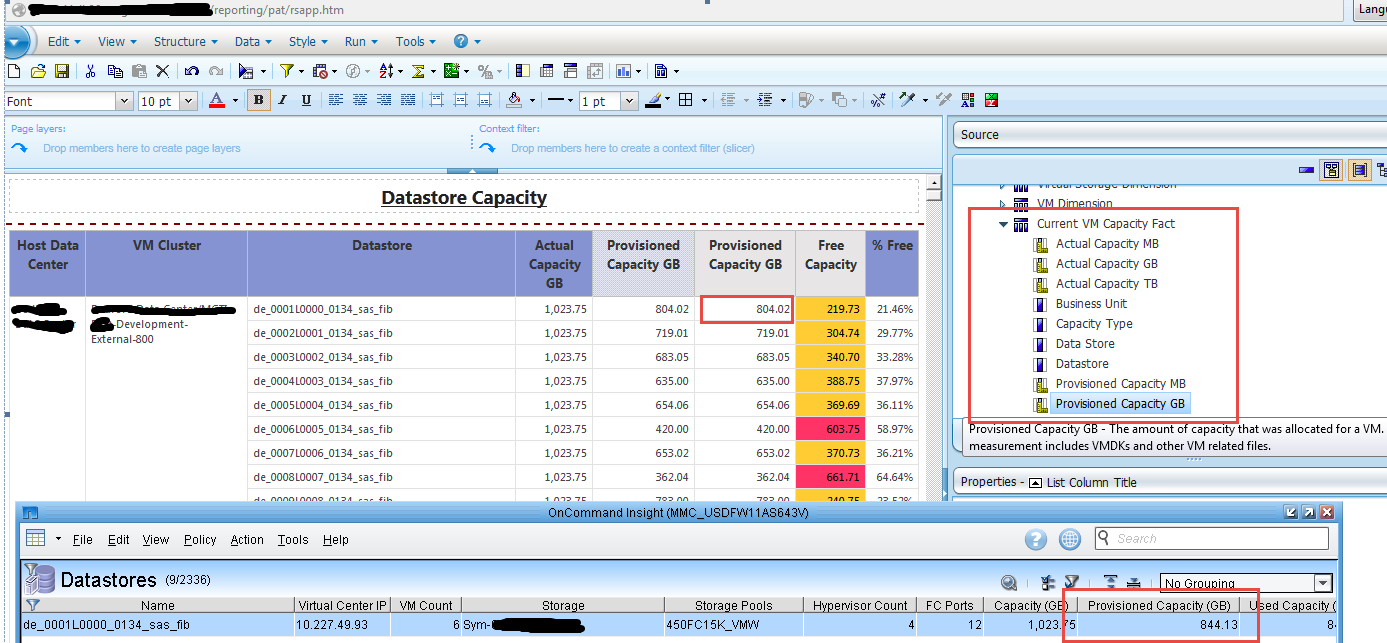
Task: Click the Undo arrow icon
Action: click(x=191, y=71)
